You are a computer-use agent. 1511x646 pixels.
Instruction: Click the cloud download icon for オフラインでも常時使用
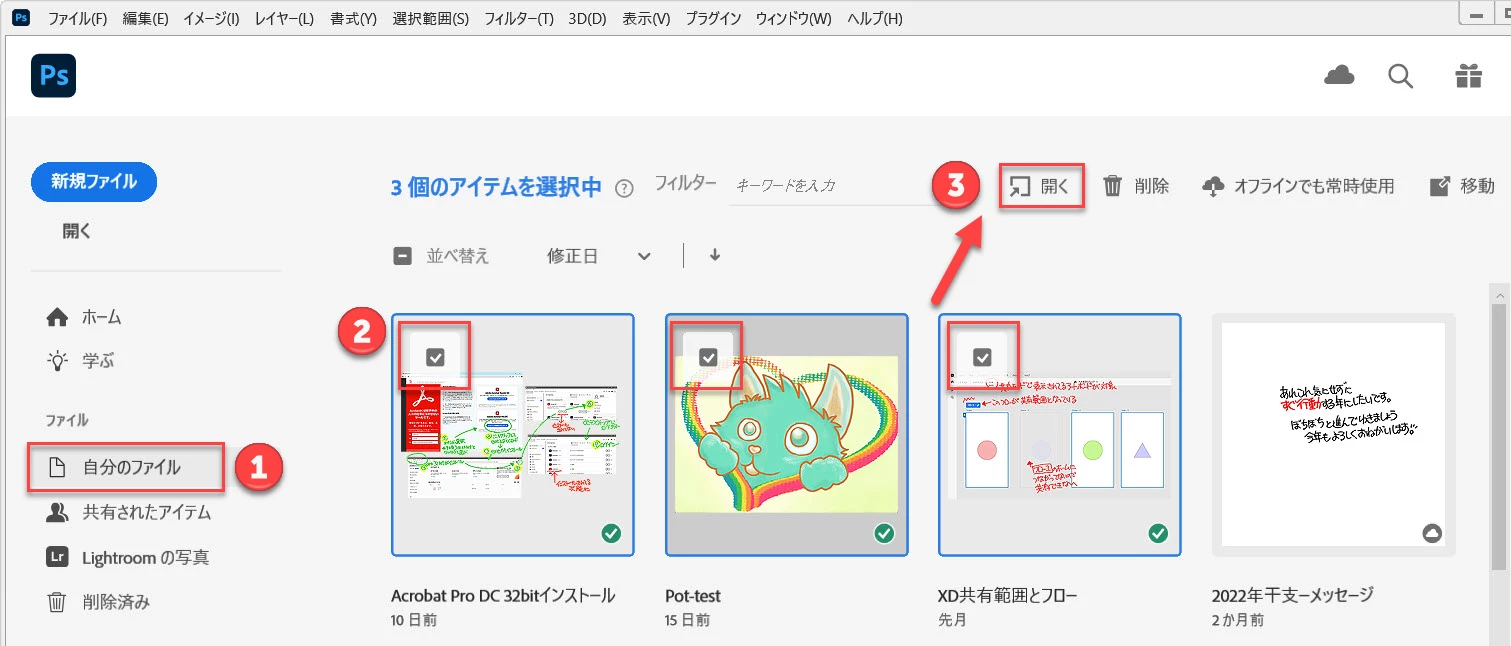[x=1213, y=187]
